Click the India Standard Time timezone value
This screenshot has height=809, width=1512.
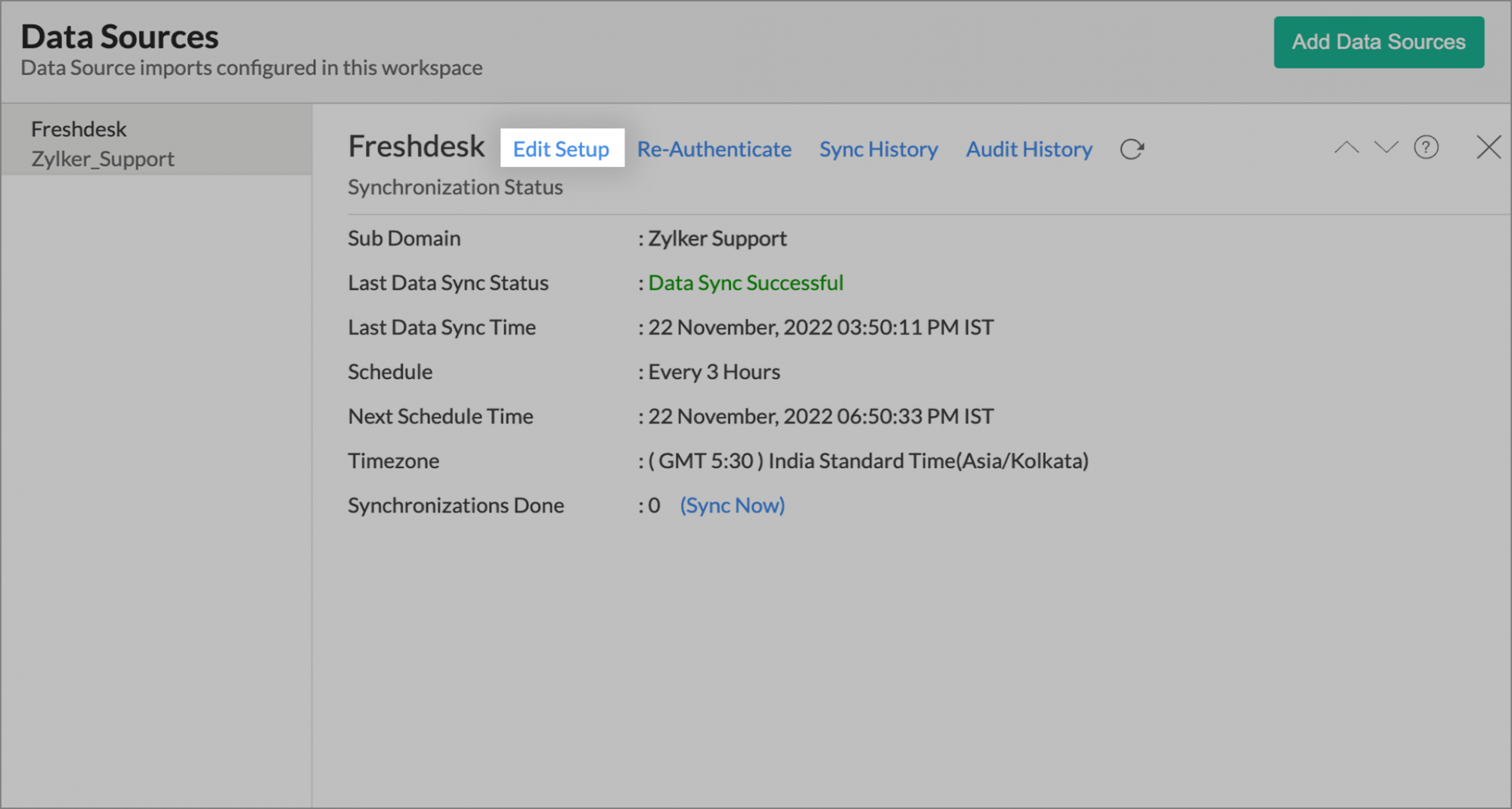tap(869, 461)
